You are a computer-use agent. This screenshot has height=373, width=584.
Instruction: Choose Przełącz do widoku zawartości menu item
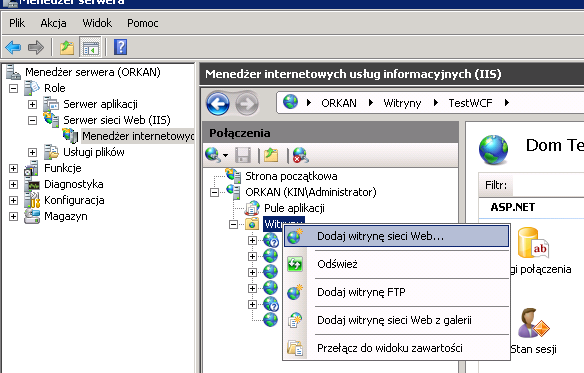pyautogui.click(x=396, y=348)
